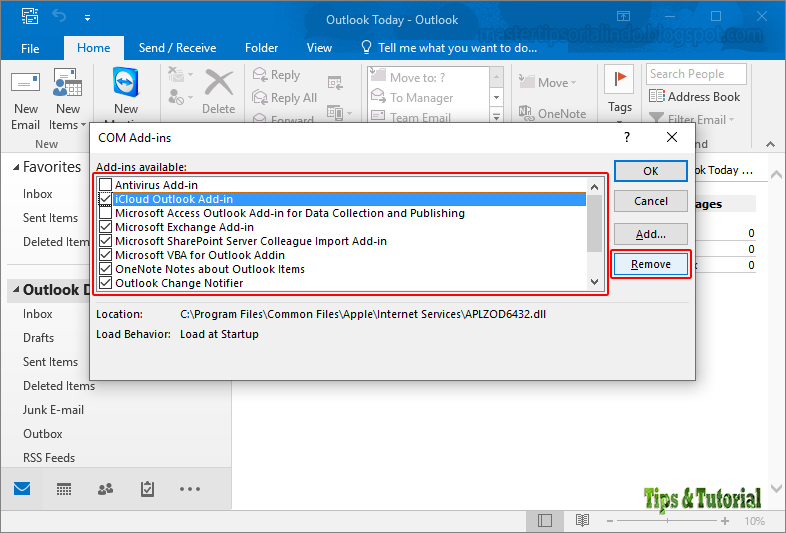The height and width of the screenshot is (533, 786).
Task: Send item to OneNote
Action: (552, 114)
